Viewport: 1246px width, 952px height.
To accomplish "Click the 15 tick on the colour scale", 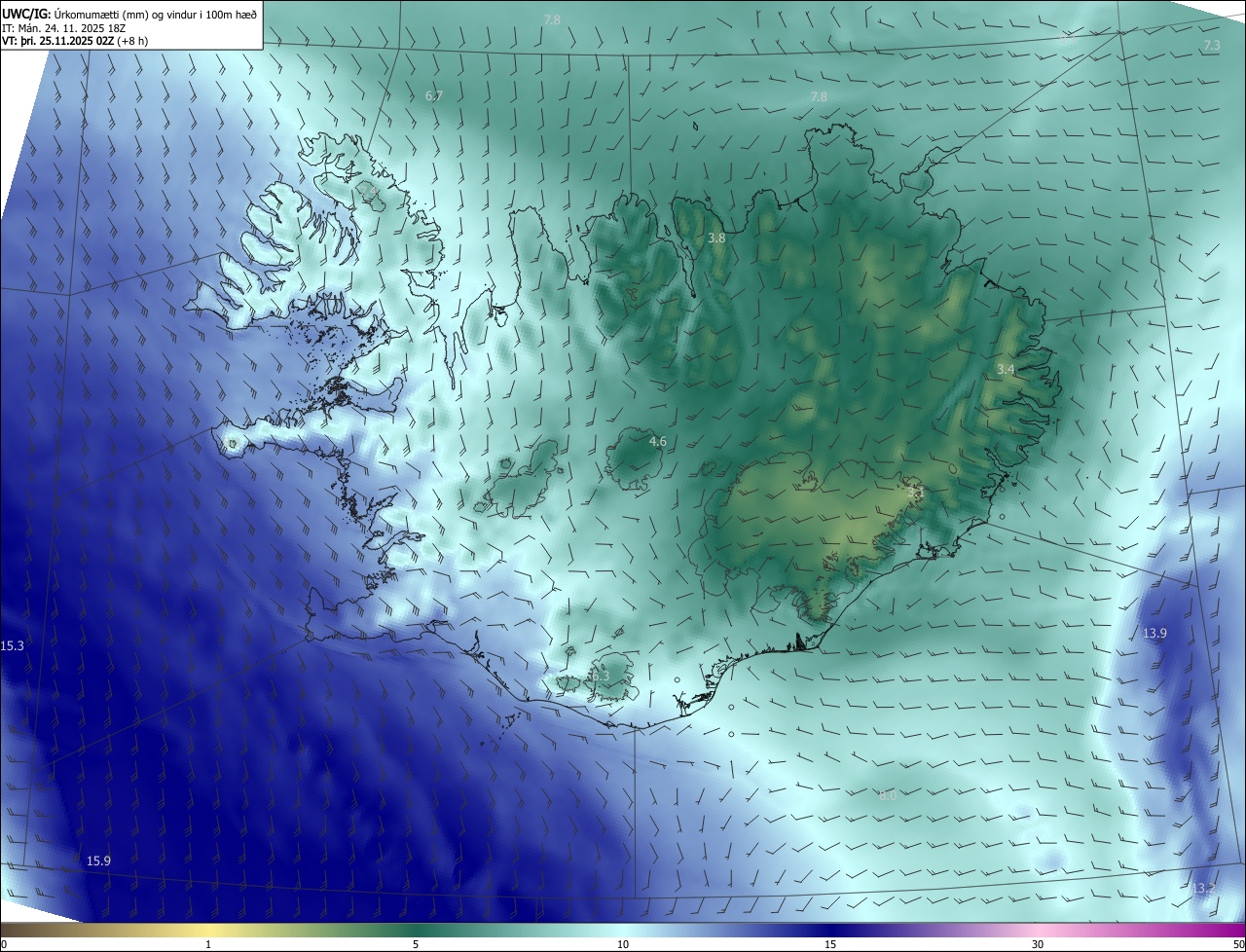I will [830, 944].
